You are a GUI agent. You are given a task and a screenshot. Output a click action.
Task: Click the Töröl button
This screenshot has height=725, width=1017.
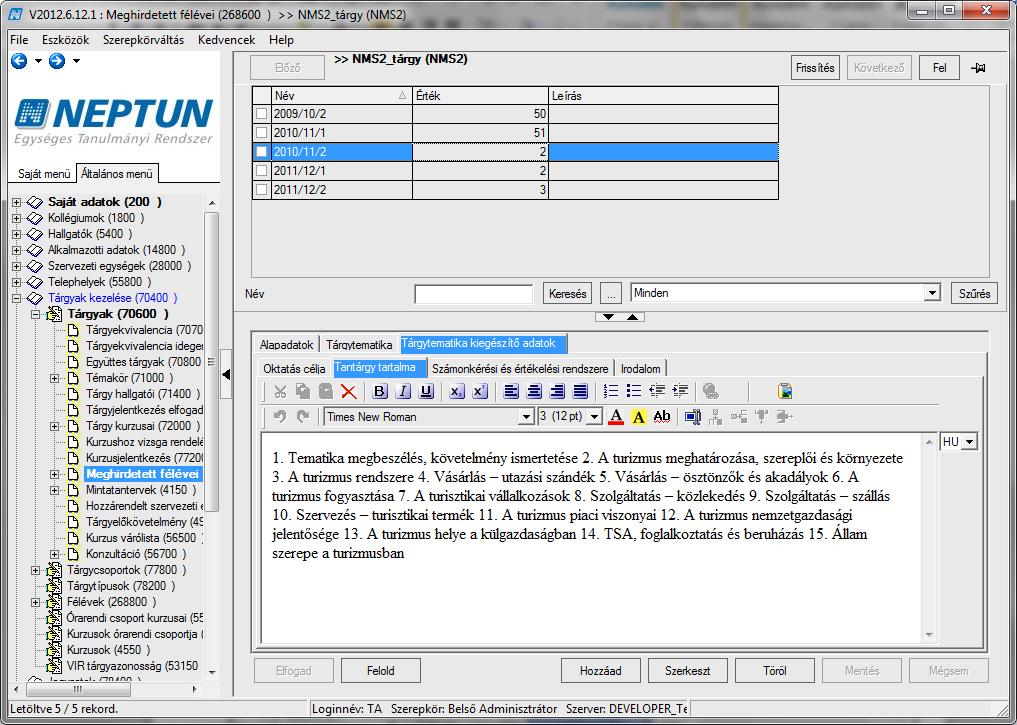[x=774, y=671]
